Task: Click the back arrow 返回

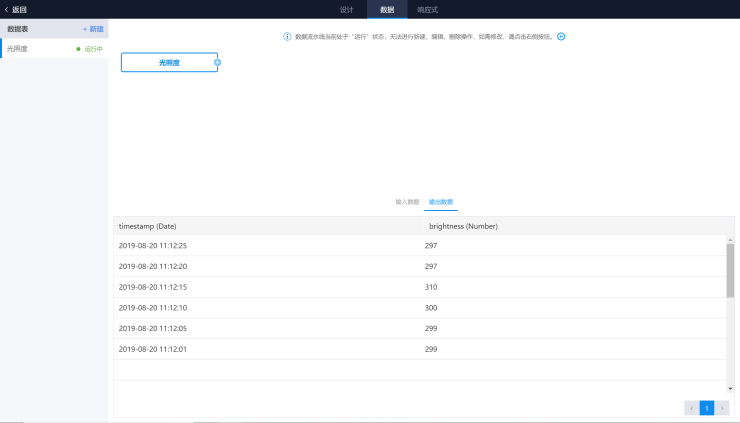Action: click(x=16, y=9)
